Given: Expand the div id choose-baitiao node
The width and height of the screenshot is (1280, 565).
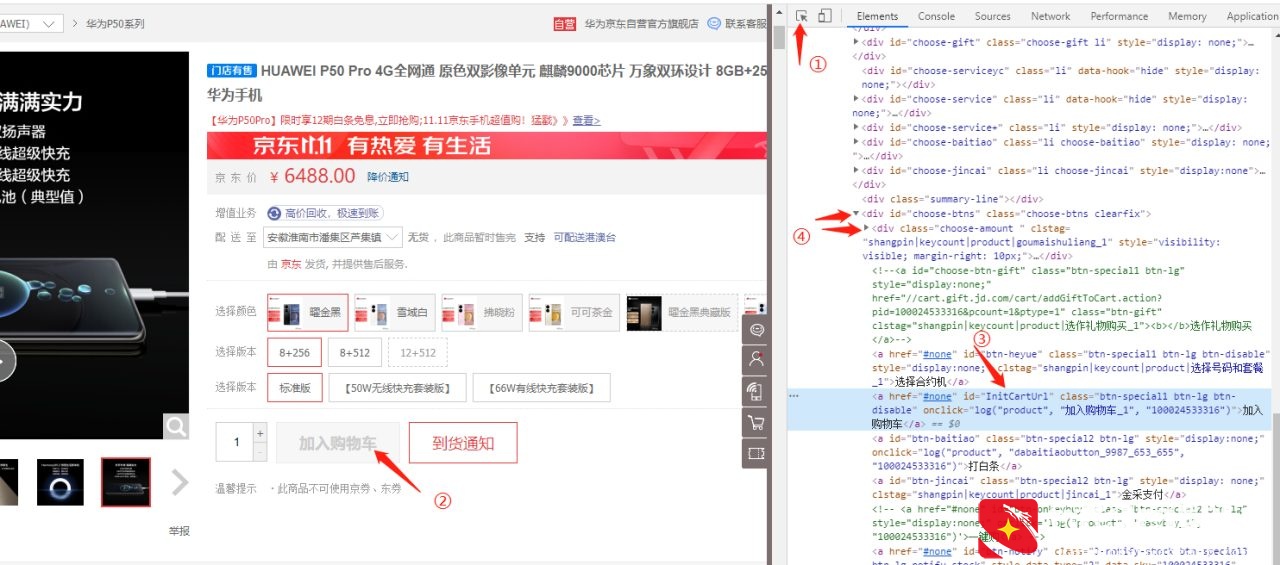Looking at the screenshot, I should [855, 142].
